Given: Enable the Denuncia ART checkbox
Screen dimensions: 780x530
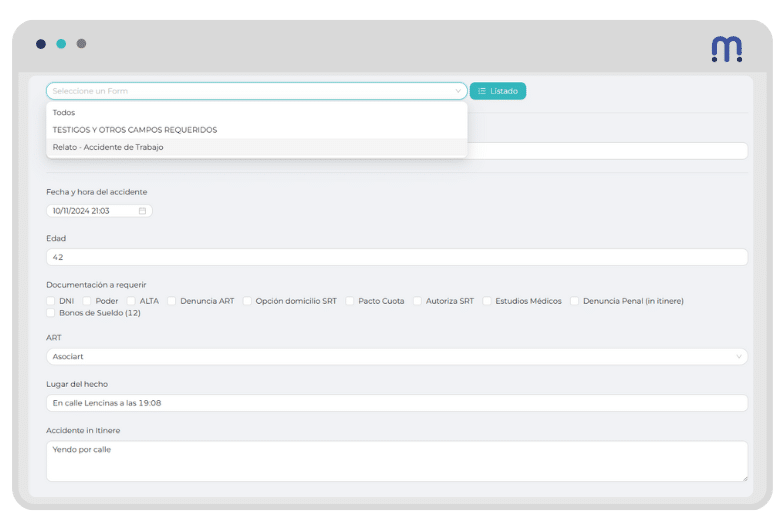Looking at the screenshot, I should 172,300.
